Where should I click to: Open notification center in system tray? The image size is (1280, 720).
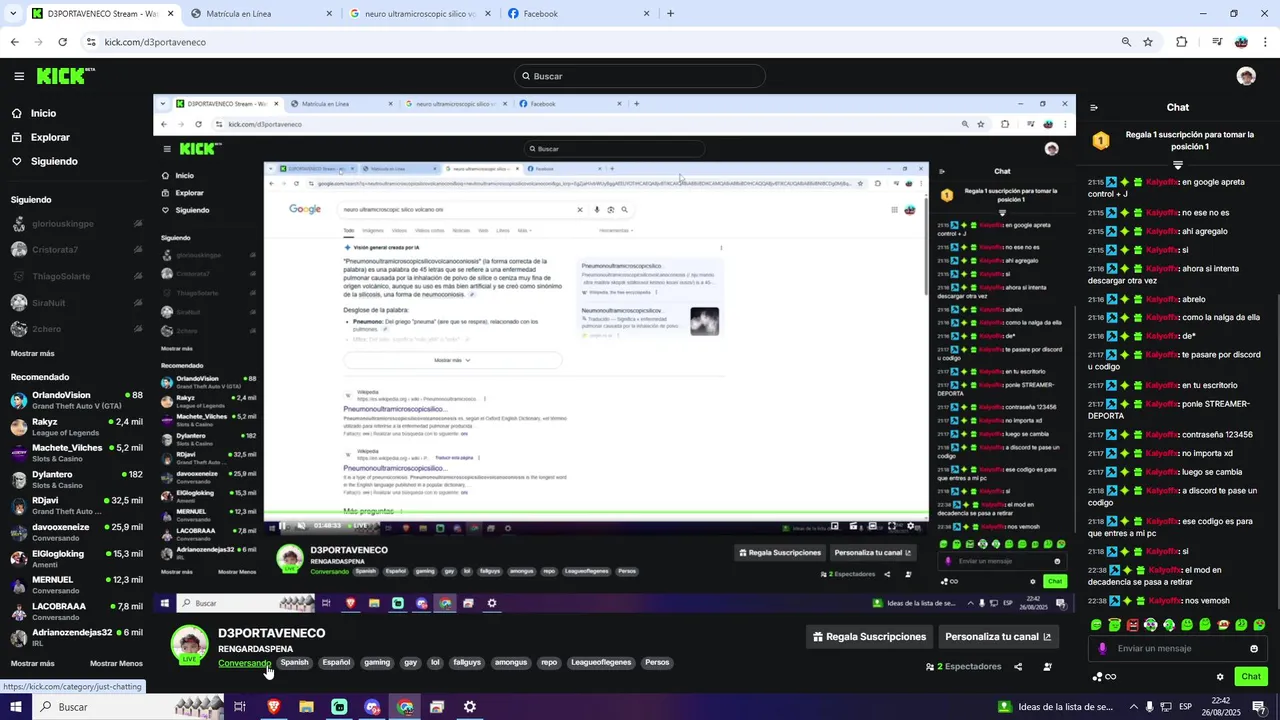tap(1259, 707)
